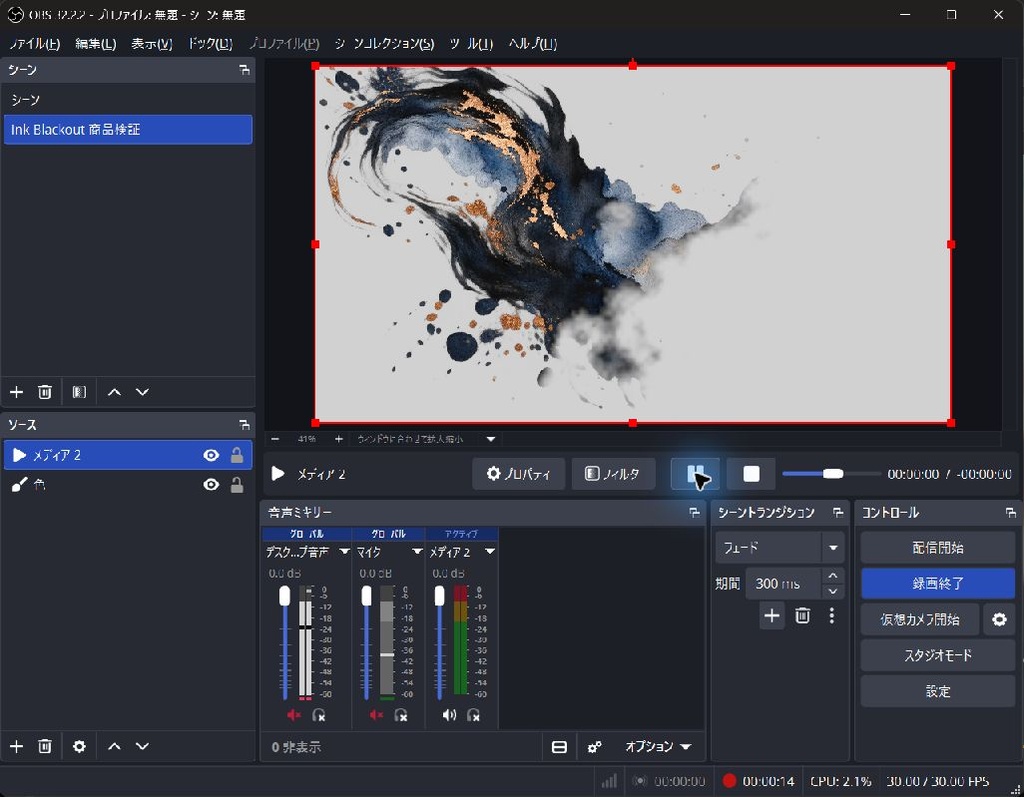The image size is (1024, 797).
Task: Open scene filters icon in Scenes panel
Action: click(79, 392)
